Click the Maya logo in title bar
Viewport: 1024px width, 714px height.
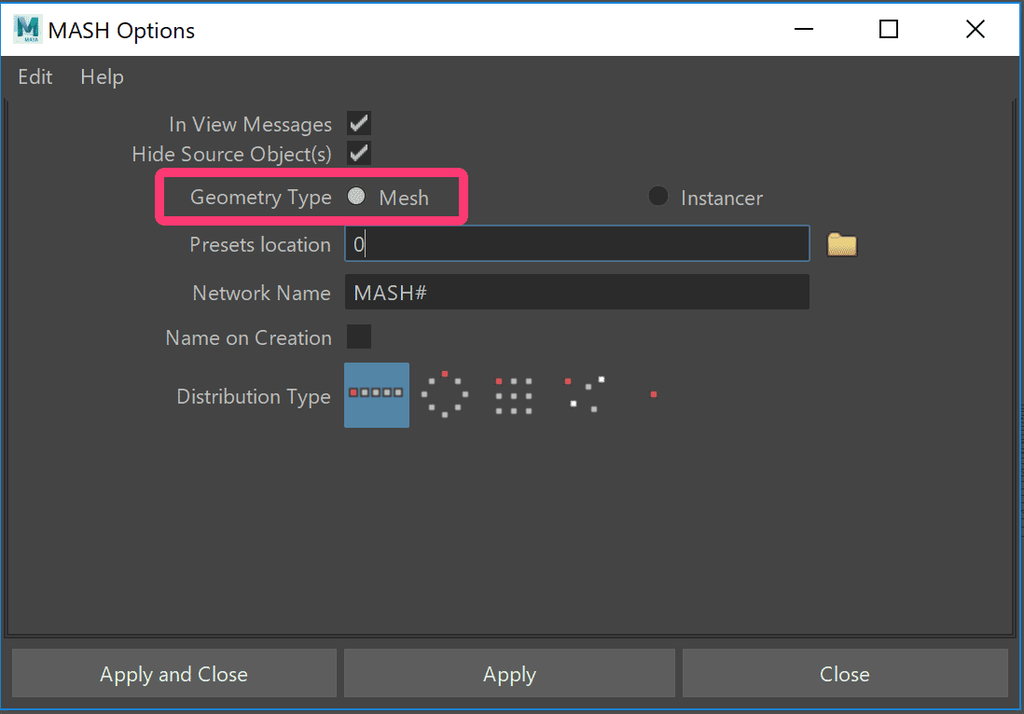click(27, 29)
